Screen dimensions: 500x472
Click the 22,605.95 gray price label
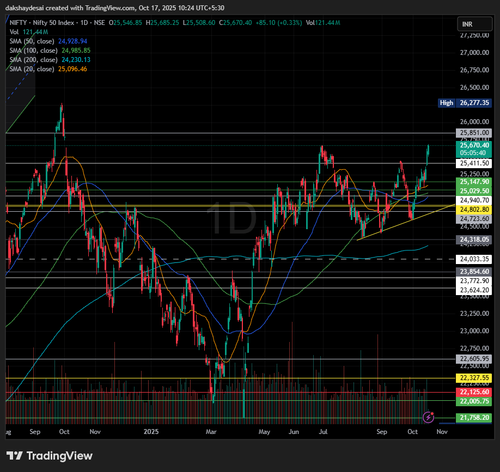coord(474,359)
